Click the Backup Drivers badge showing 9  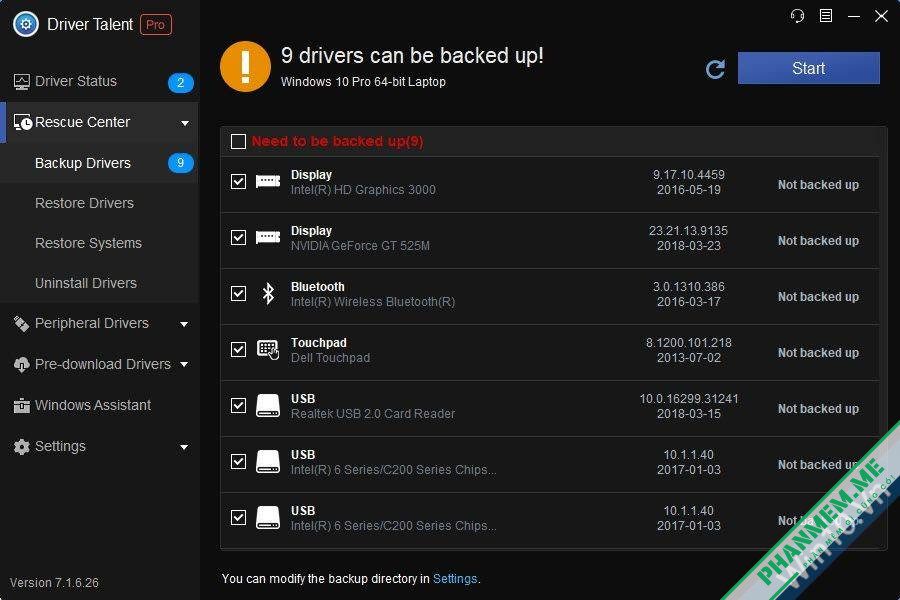[180, 163]
